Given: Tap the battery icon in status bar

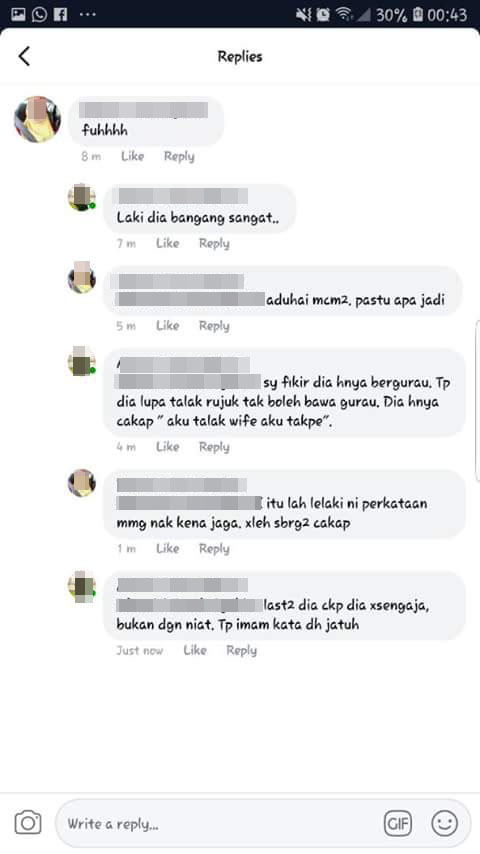Looking at the screenshot, I should point(418,14).
